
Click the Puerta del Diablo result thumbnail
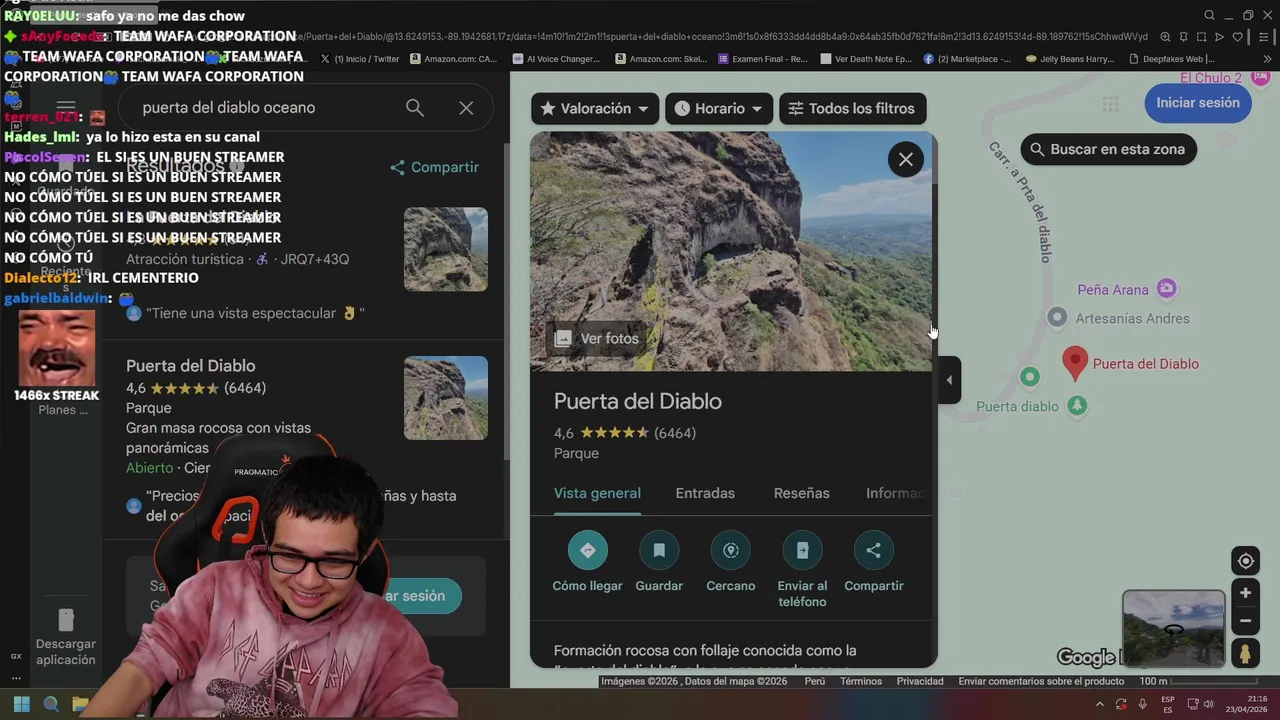(x=446, y=398)
